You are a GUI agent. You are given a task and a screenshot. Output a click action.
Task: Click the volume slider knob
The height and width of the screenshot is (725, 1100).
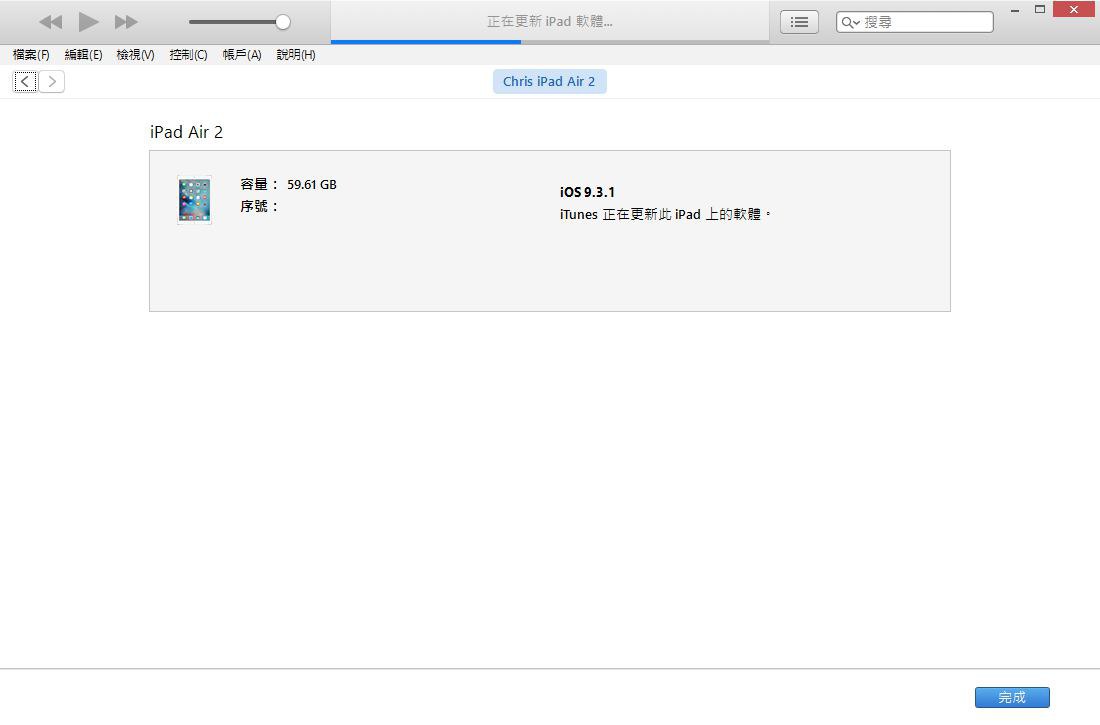pyautogui.click(x=283, y=22)
